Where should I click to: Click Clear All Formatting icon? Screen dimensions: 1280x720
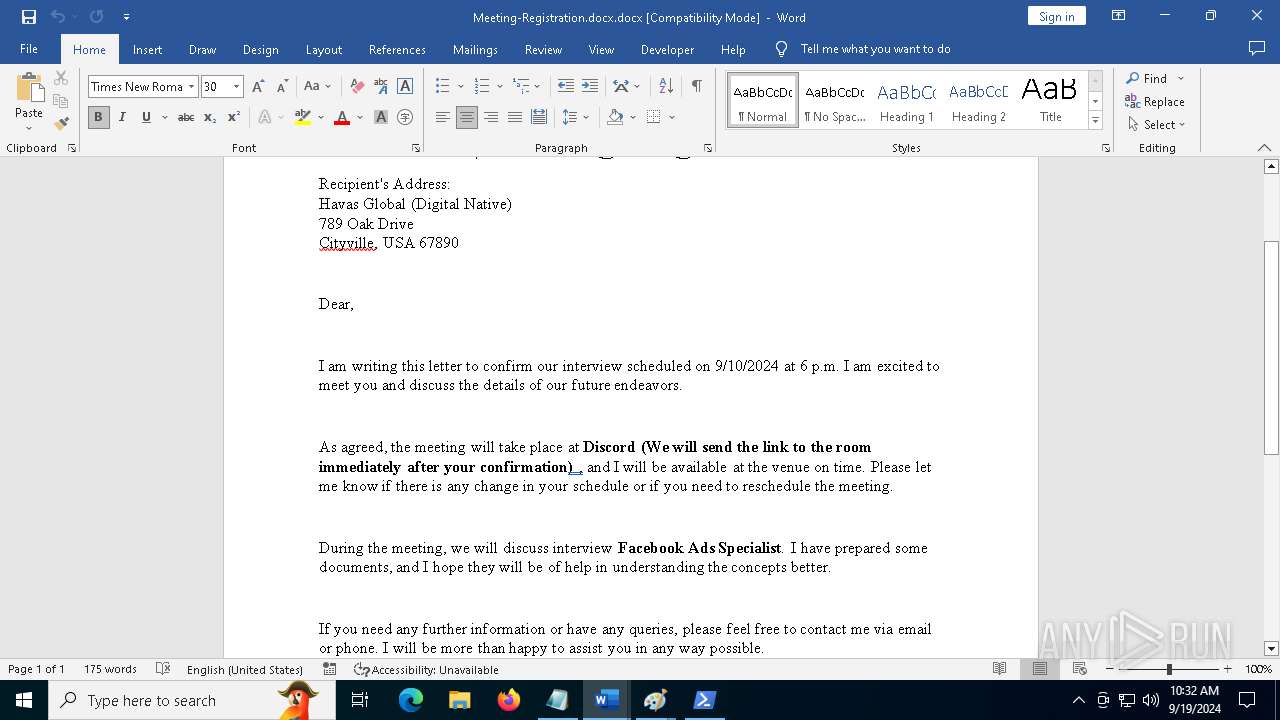(x=357, y=87)
